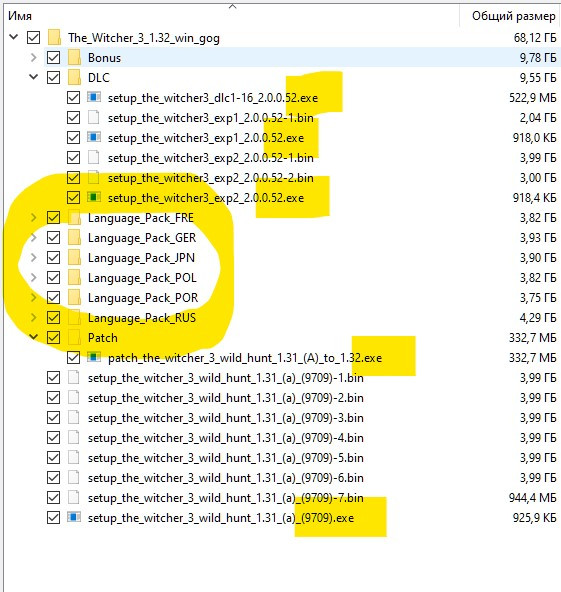This screenshot has width=561, height=592.
Task: Select setup_the_witcher3_exp1_2.0.0.52-1.bin file name
Action: pyautogui.click(x=211, y=118)
